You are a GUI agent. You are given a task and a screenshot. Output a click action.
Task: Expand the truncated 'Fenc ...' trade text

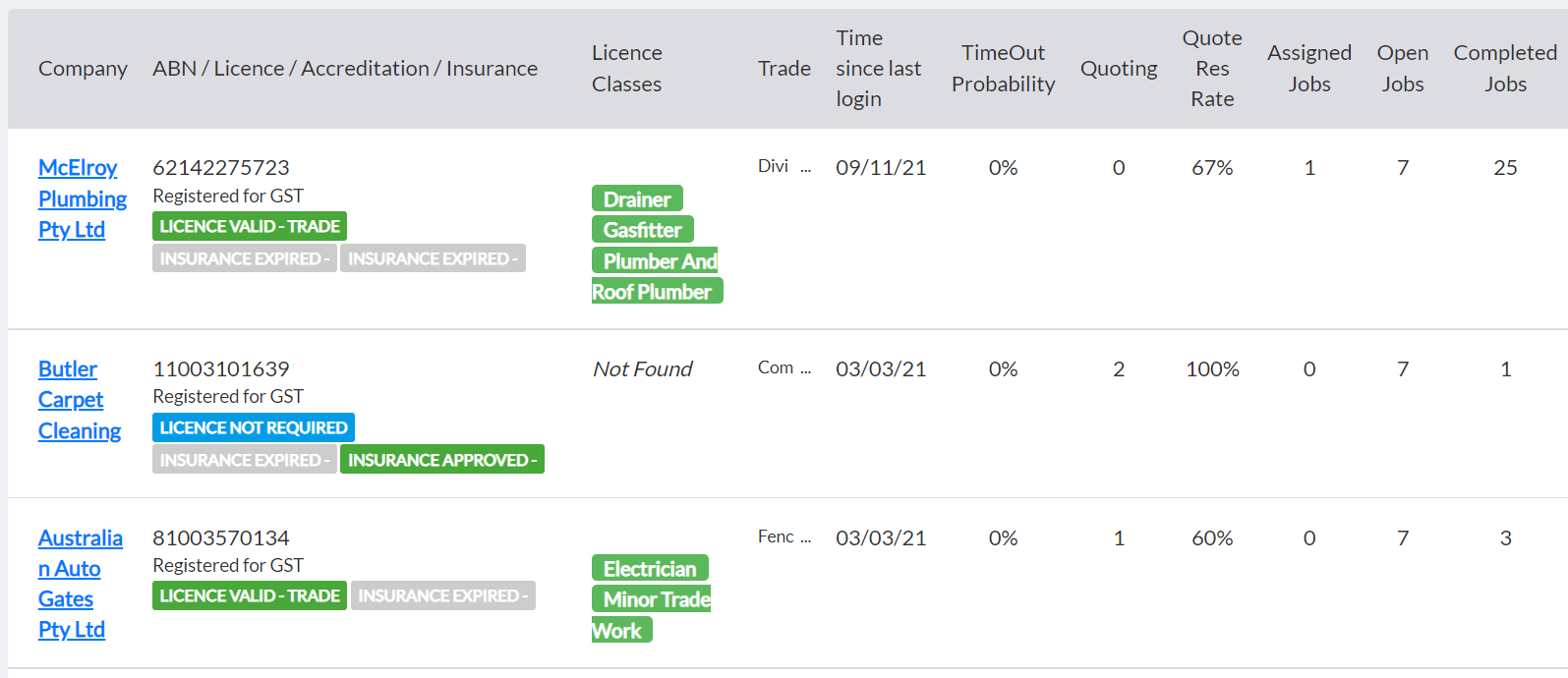(x=784, y=537)
